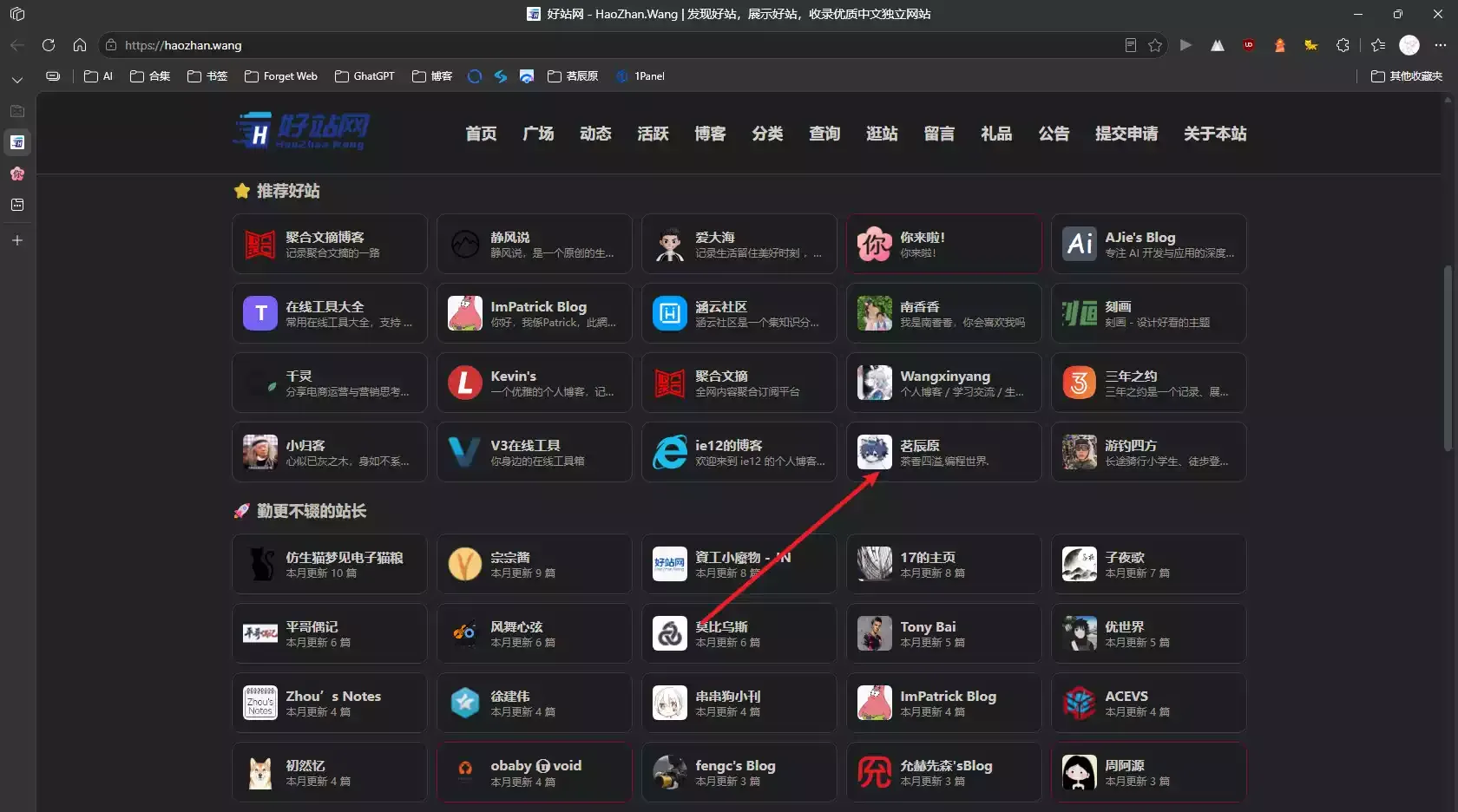The height and width of the screenshot is (812, 1458).
Task: Go to 首页 in site navigation
Action: [481, 134]
